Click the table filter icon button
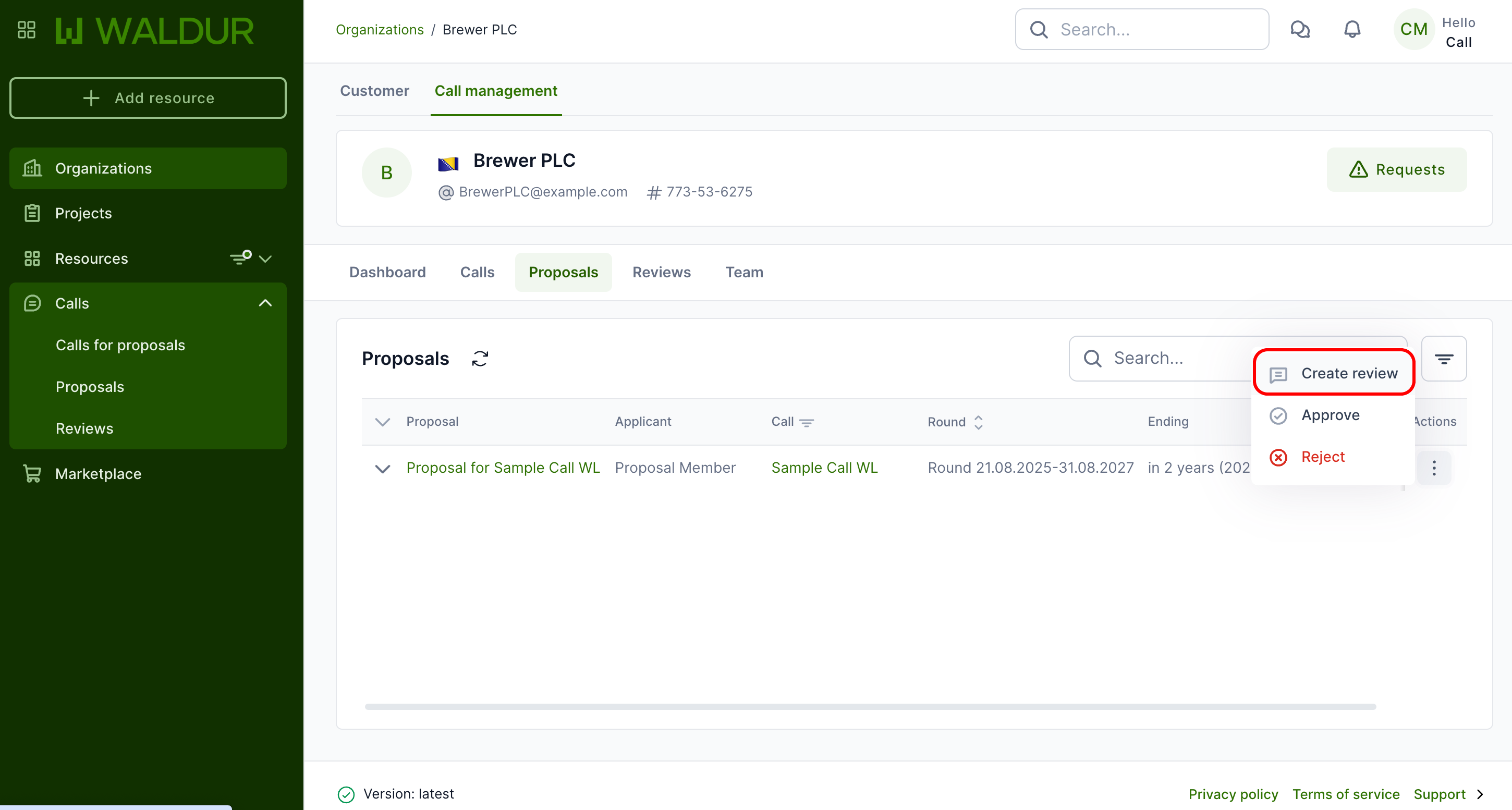Screen dimensions: 1512x810 pyautogui.click(x=1443, y=359)
